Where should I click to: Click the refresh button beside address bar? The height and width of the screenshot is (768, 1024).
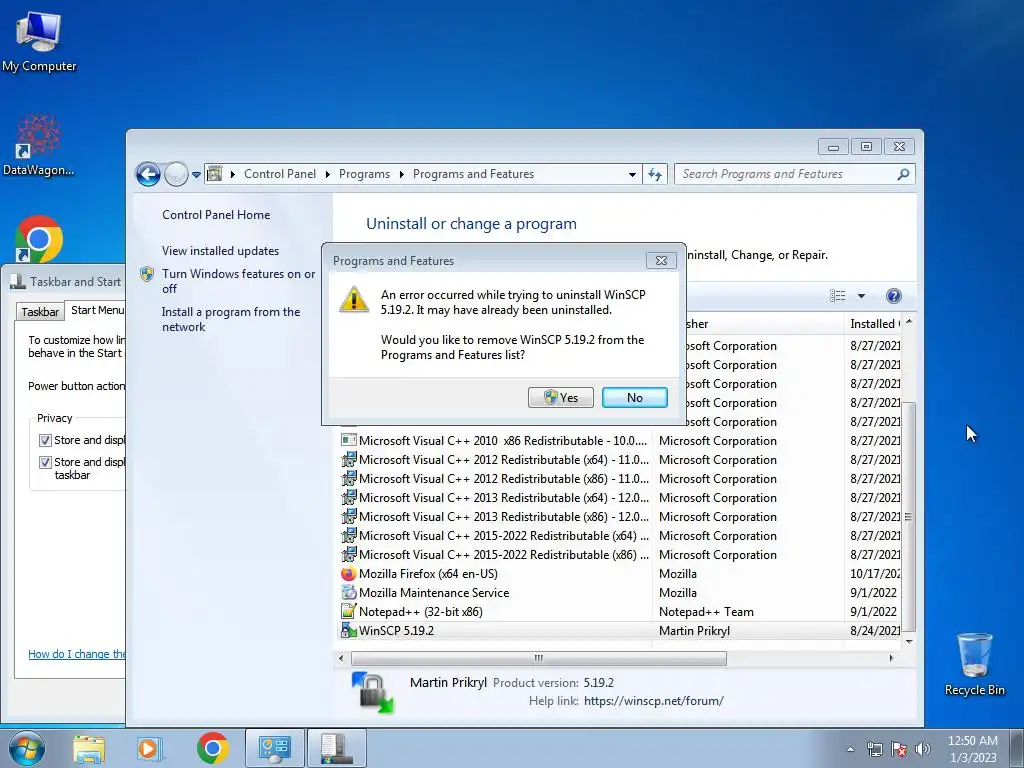coord(655,174)
